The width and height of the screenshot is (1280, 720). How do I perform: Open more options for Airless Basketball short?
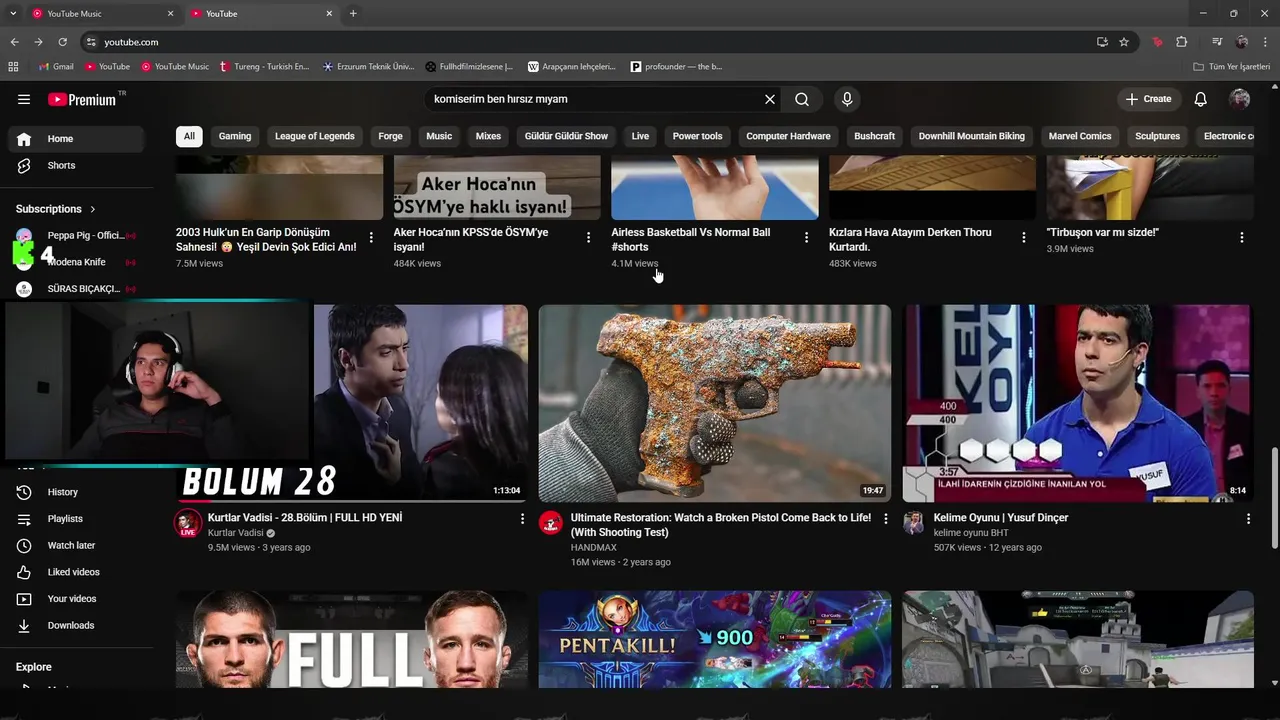click(x=806, y=238)
